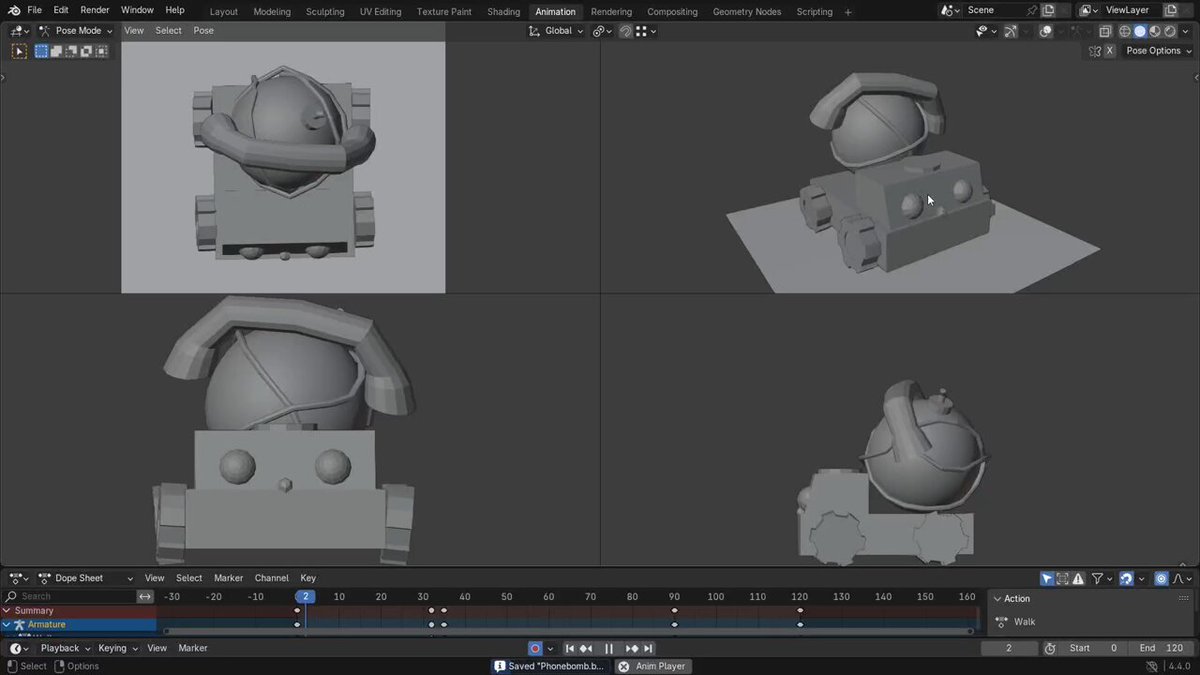Click the Anim Player status button
The height and width of the screenshot is (675, 1200).
coord(652,666)
